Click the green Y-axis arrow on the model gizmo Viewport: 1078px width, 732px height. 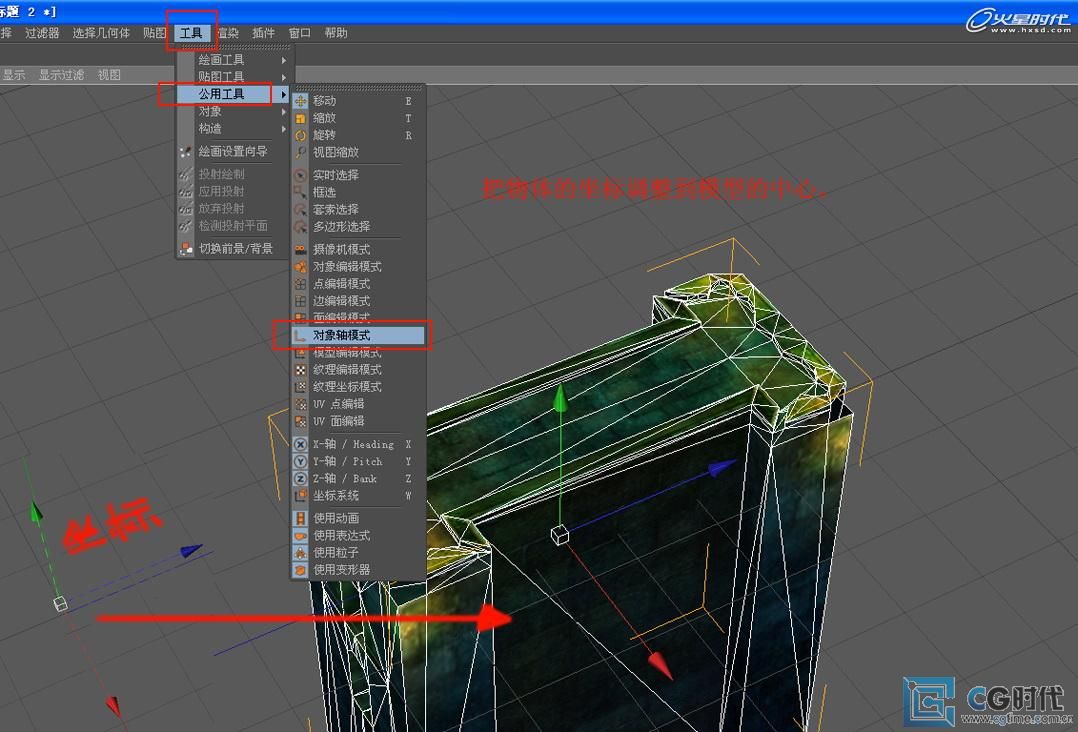[561, 399]
